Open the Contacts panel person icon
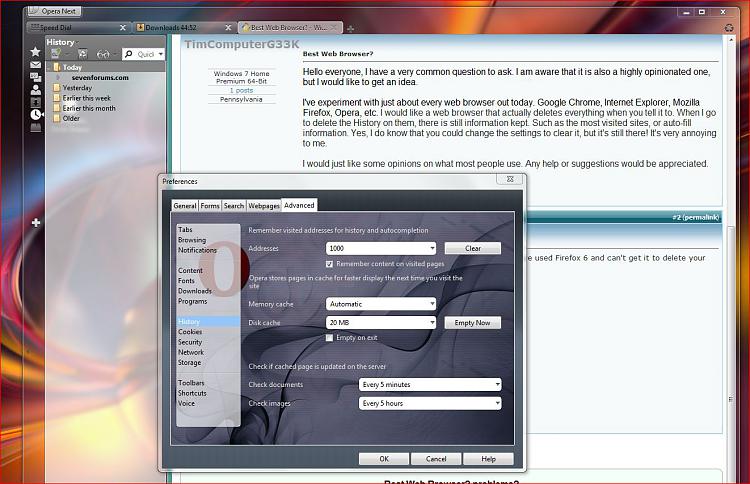The width and height of the screenshot is (750, 484). (35, 89)
